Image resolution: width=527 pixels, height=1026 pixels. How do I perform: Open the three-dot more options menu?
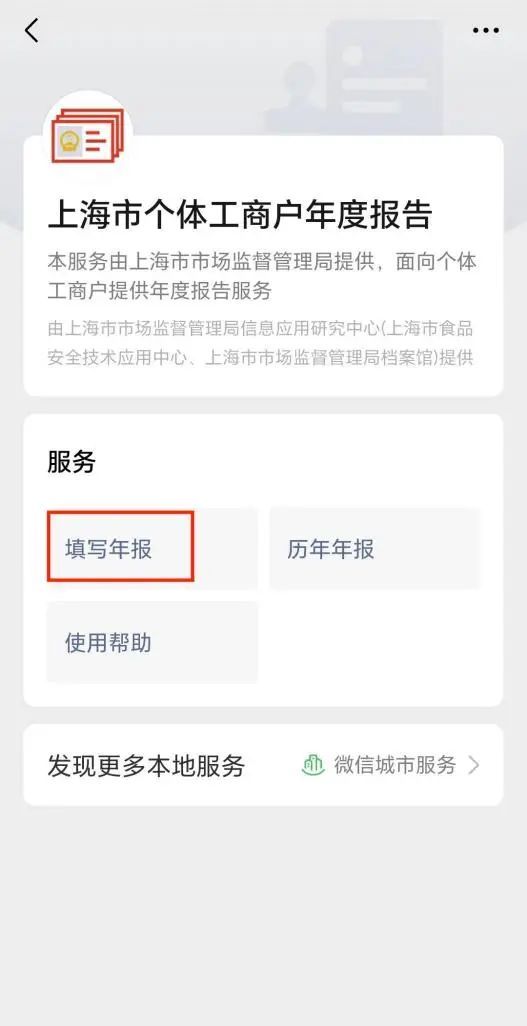(486, 30)
